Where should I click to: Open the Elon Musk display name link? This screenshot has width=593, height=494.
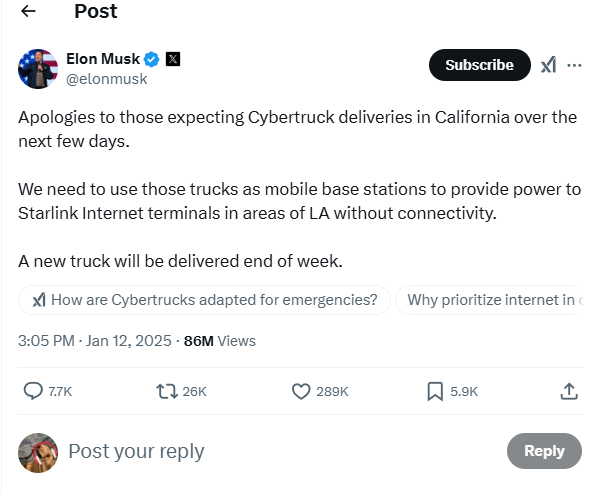pos(103,59)
